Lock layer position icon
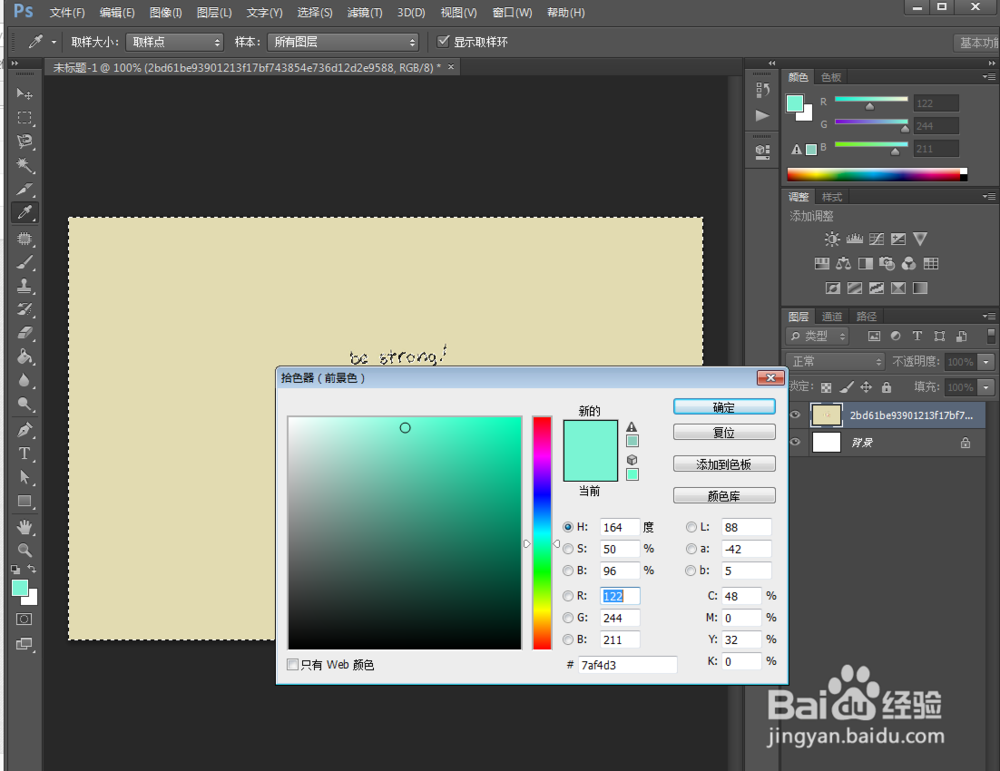Image resolution: width=1000 pixels, height=771 pixels. click(866, 387)
